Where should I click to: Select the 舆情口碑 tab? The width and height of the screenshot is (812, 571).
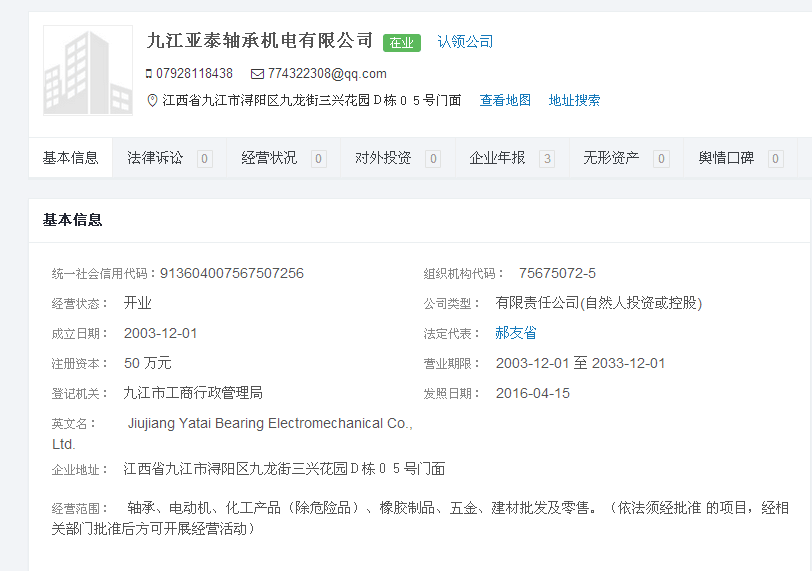(x=725, y=158)
